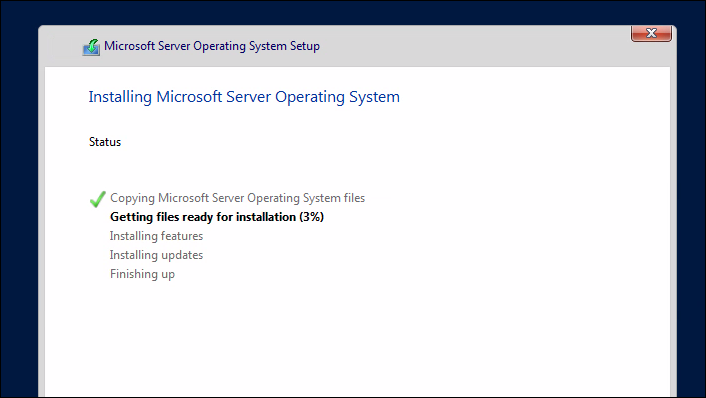
Task: Click the 'Status' label
Action: coord(105,142)
